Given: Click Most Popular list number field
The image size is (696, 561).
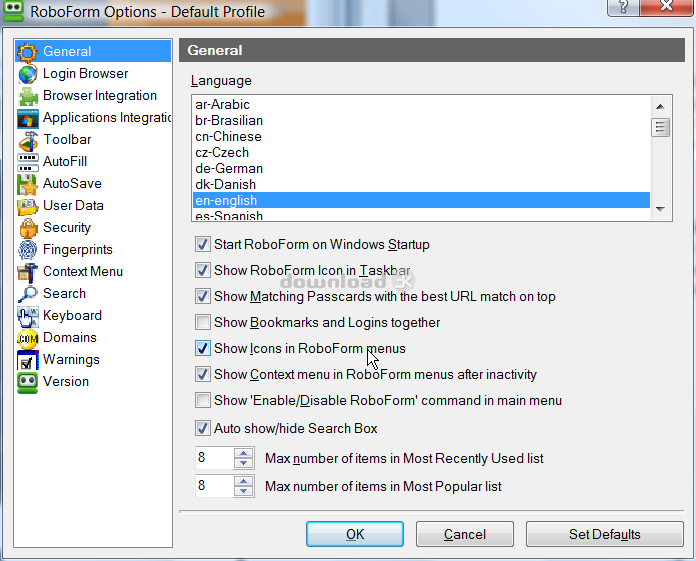Looking at the screenshot, I should 214,486.
